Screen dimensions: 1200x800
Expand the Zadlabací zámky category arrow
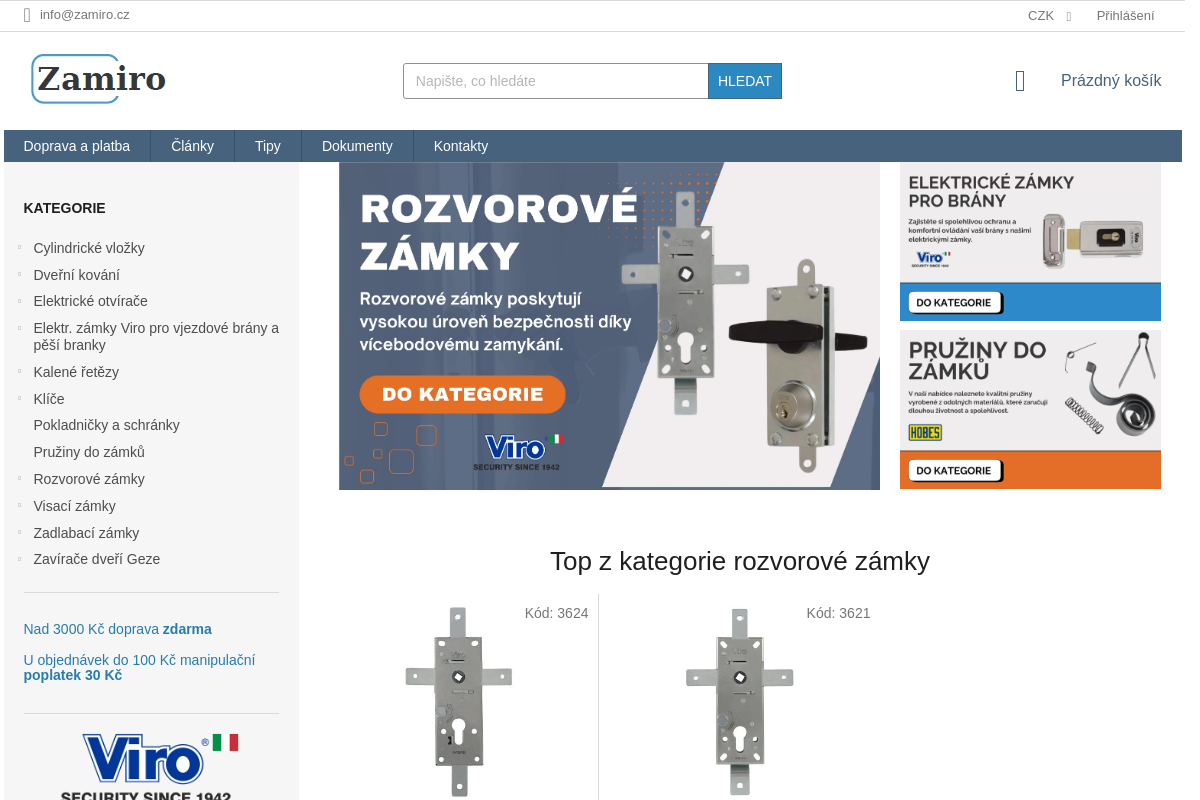(x=20, y=532)
